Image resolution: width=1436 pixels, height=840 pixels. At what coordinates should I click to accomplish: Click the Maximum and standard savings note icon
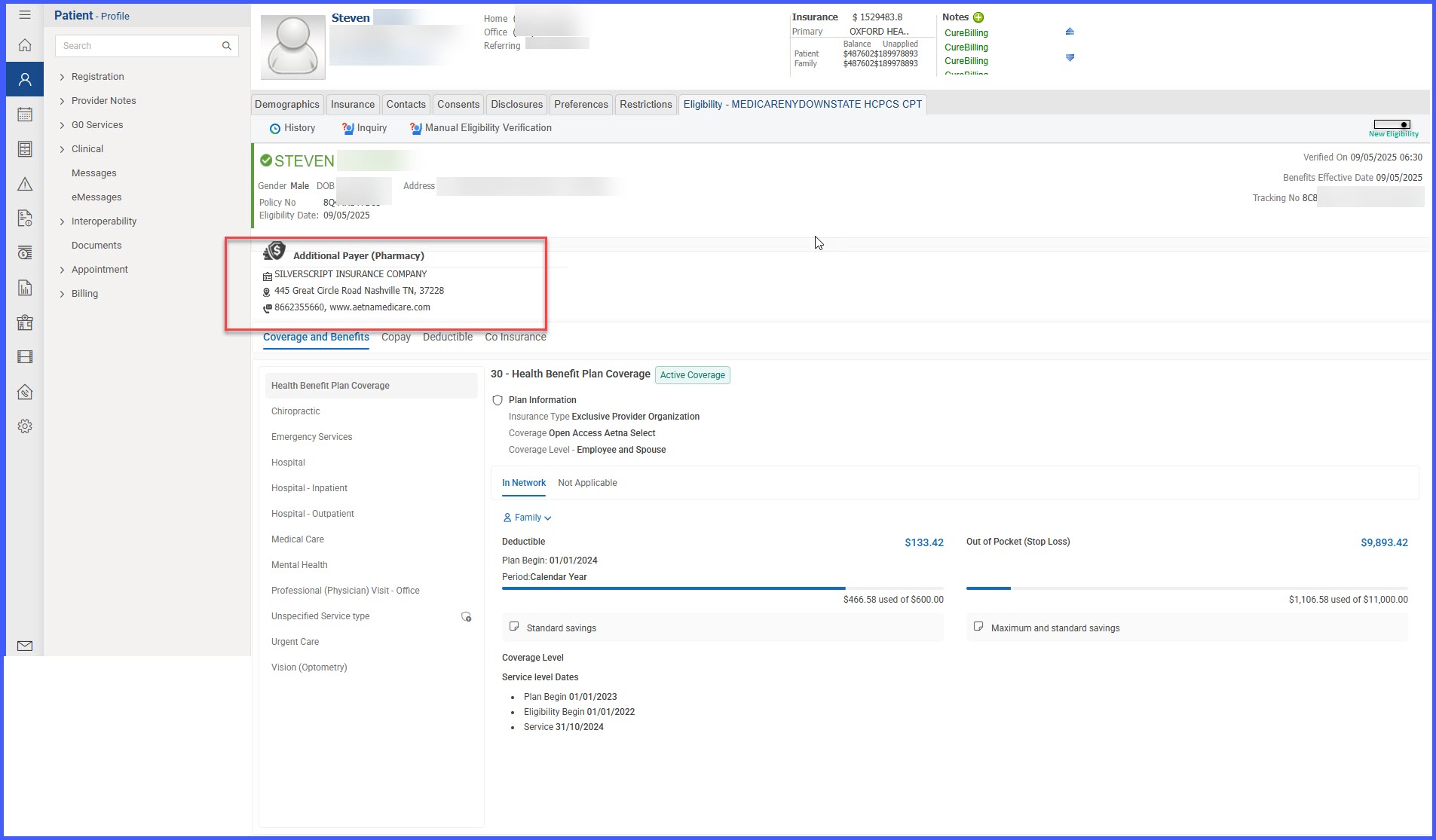tap(978, 627)
